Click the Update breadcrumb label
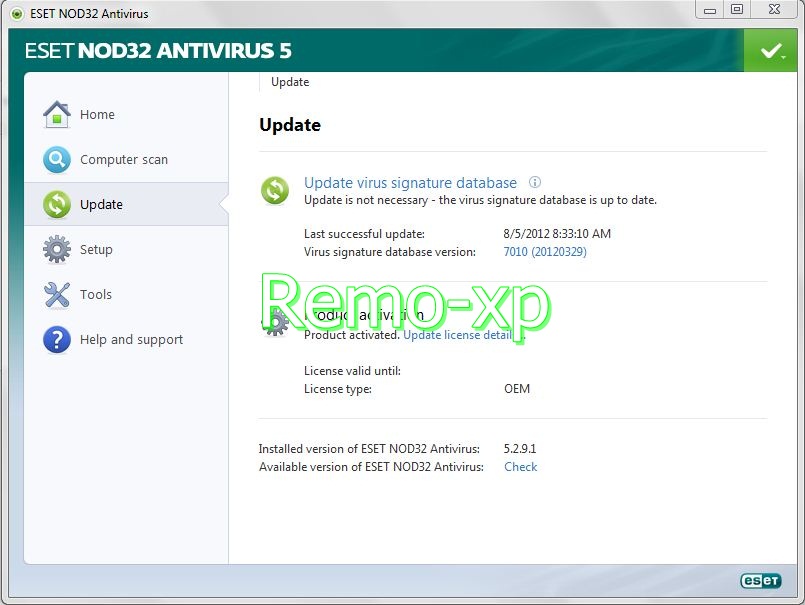Viewport: 805px width, 605px height. (x=290, y=82)
